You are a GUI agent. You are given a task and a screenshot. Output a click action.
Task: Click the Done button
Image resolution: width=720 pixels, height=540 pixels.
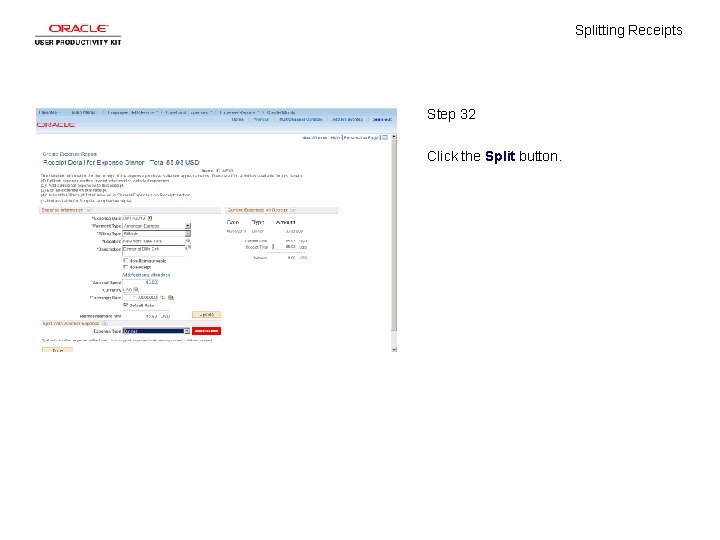(x=57, y=350)
